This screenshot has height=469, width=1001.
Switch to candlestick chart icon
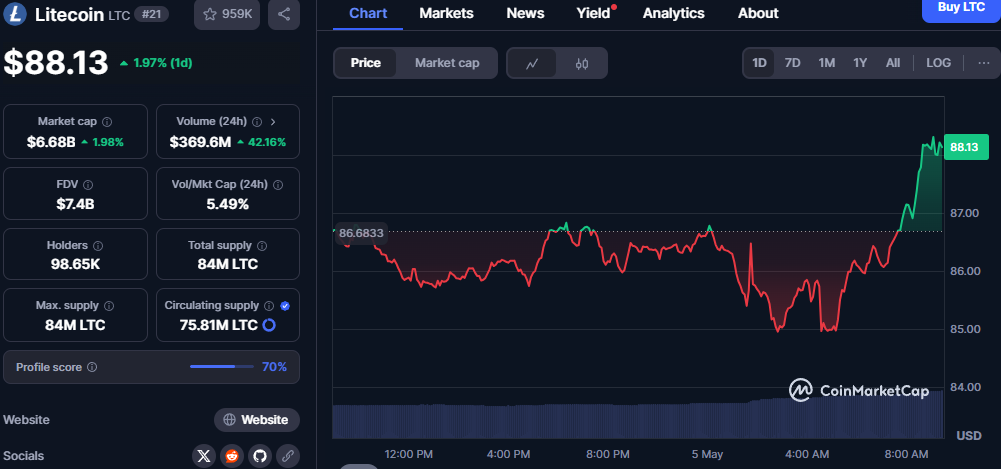pos(582,63)
